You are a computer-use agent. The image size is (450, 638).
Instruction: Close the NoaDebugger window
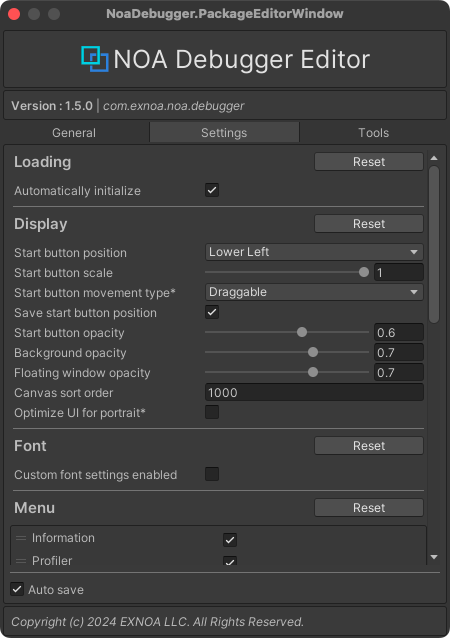(x=14, y=14)
